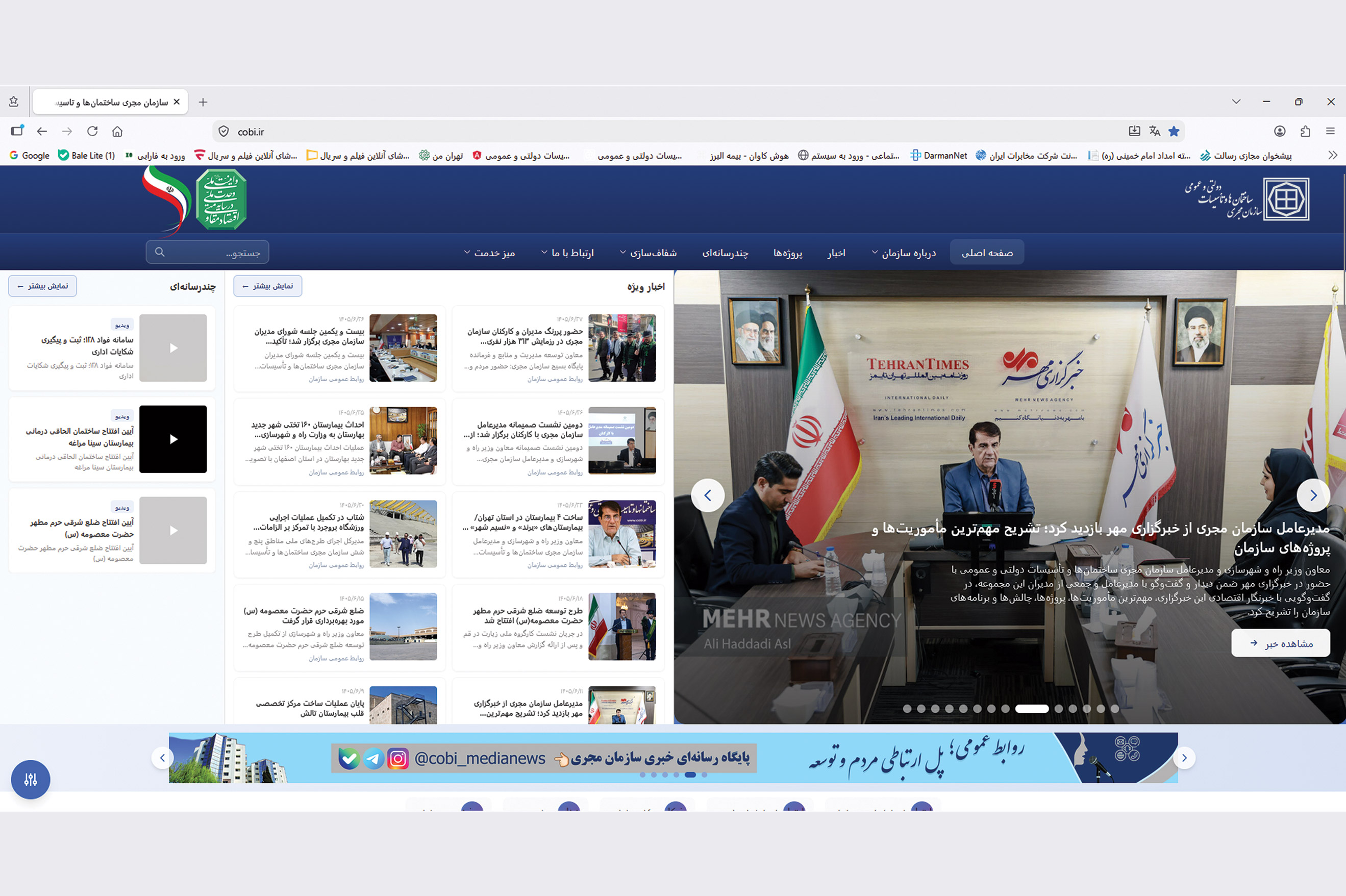Open the صفحه اصلی nav item

(987, 253)
